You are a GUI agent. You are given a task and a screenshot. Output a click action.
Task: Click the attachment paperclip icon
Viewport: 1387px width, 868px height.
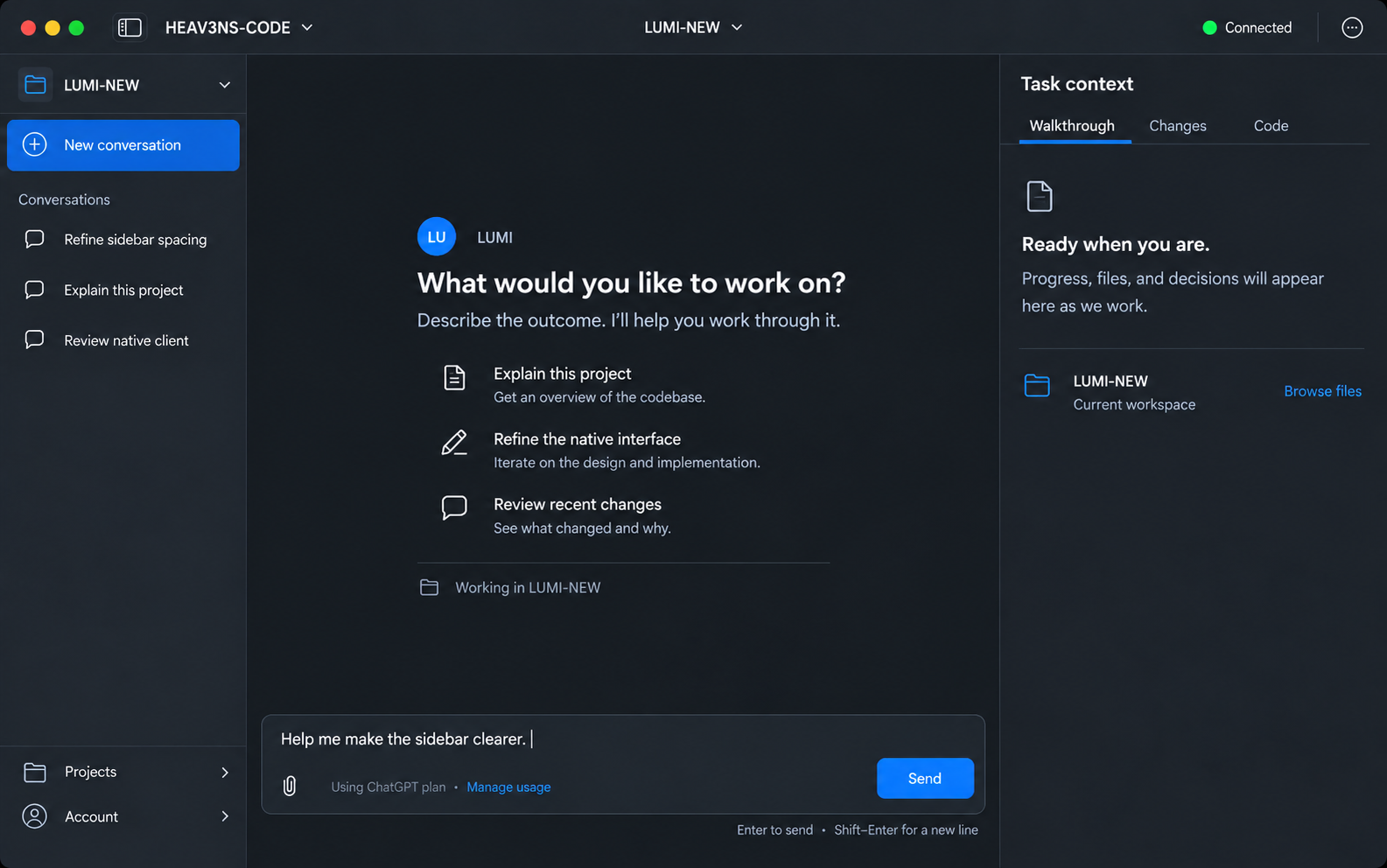pyautogui.click(x=290, y=787)
